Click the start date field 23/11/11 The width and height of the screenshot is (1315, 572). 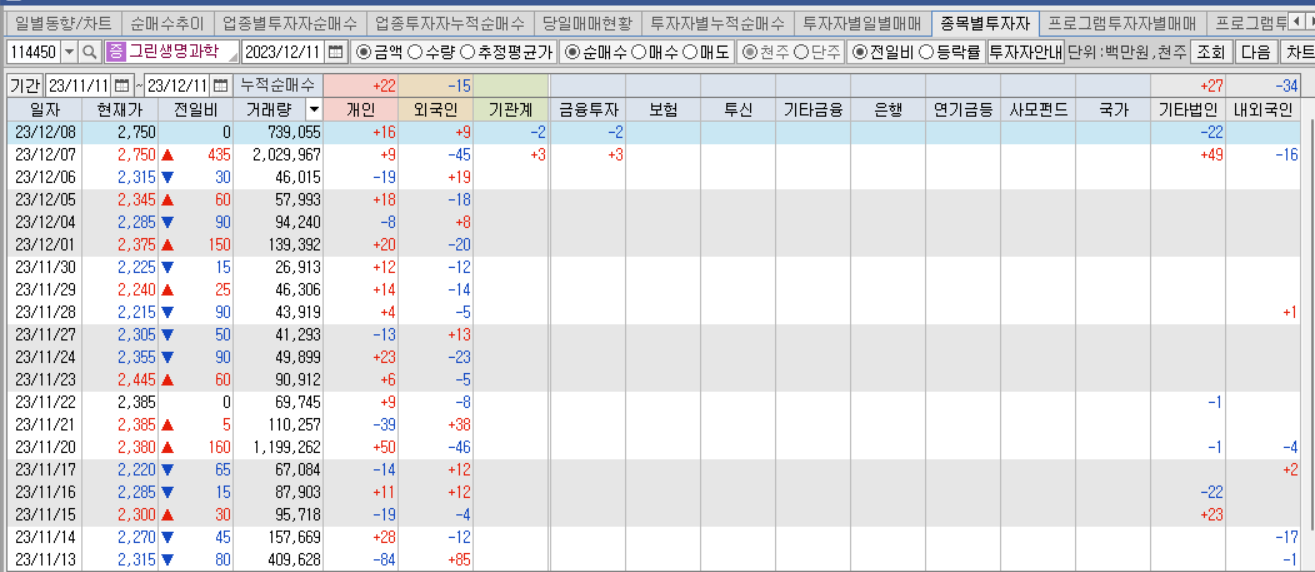[79, 86]
